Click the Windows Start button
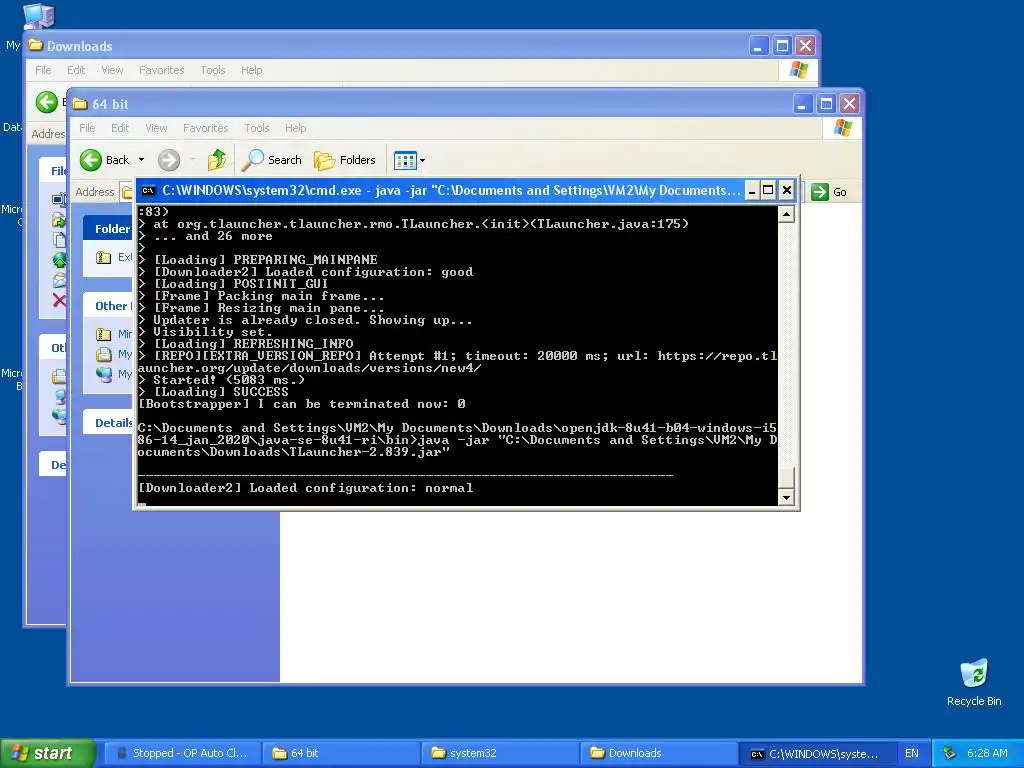The width and height of the screenshot is (1024, 768). 47,753
